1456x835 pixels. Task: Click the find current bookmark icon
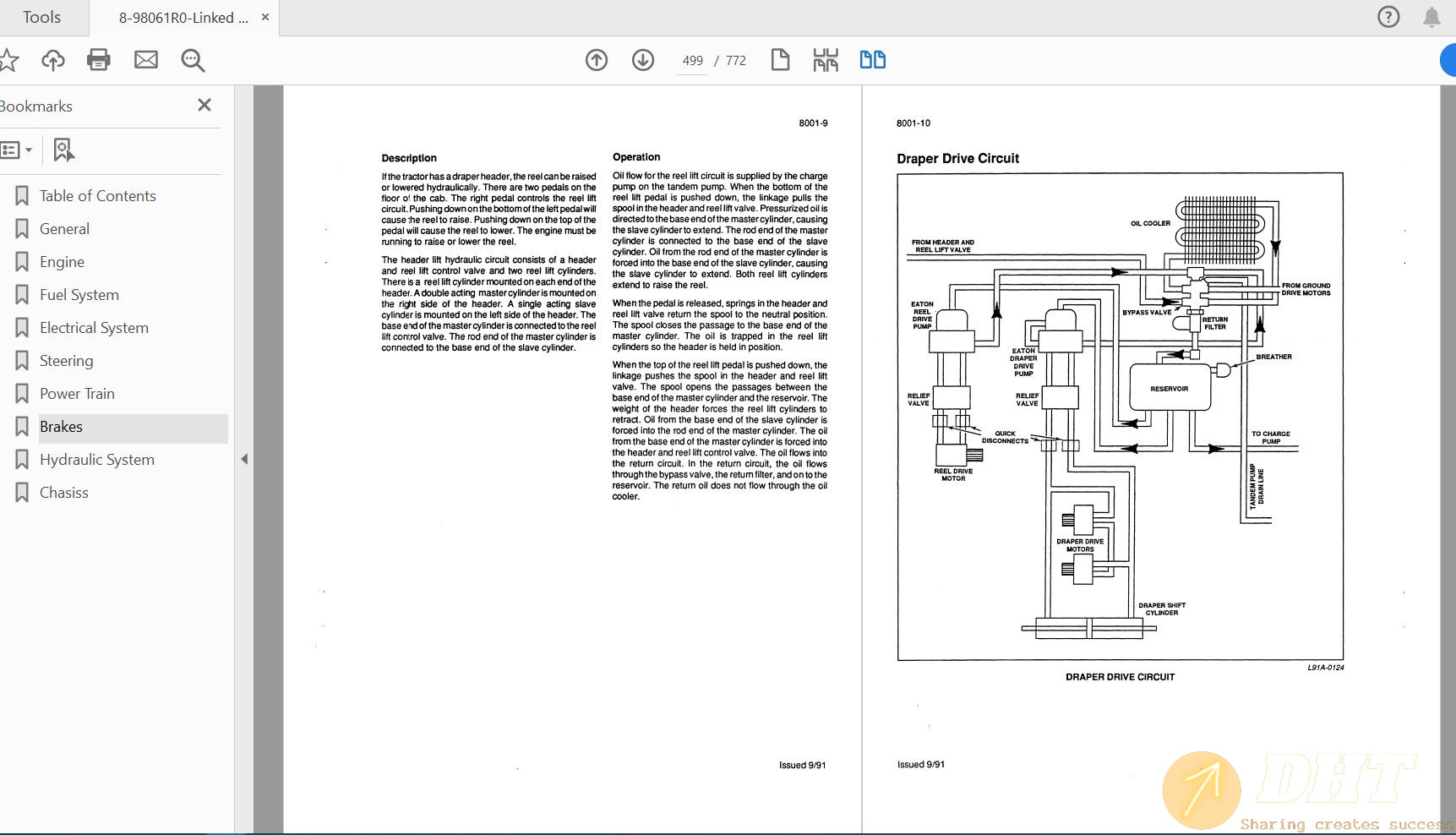[x=63, y=150]
